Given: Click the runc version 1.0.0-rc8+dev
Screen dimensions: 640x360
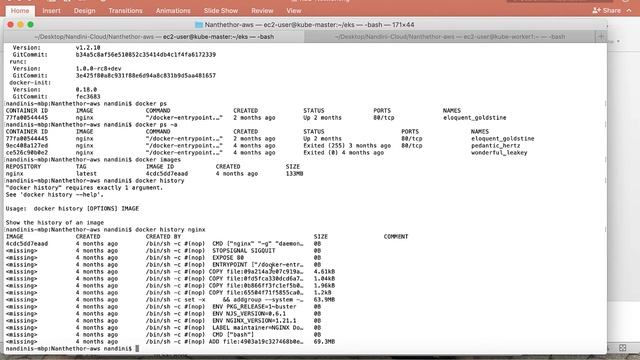Looking at the screenshot, I should [98, 69].
